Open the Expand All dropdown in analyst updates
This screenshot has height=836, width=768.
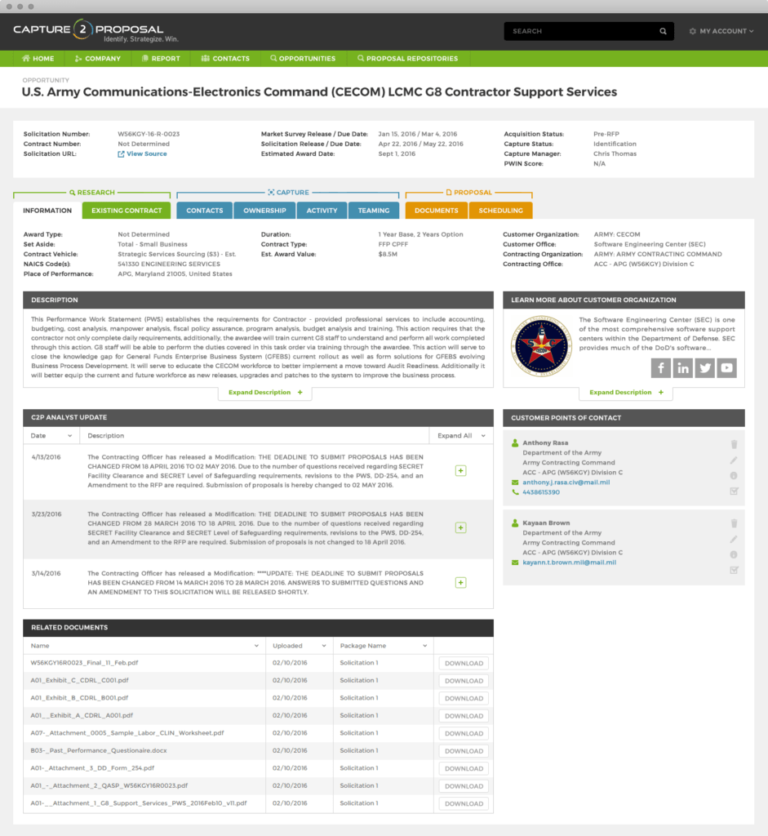coord(461,436)
